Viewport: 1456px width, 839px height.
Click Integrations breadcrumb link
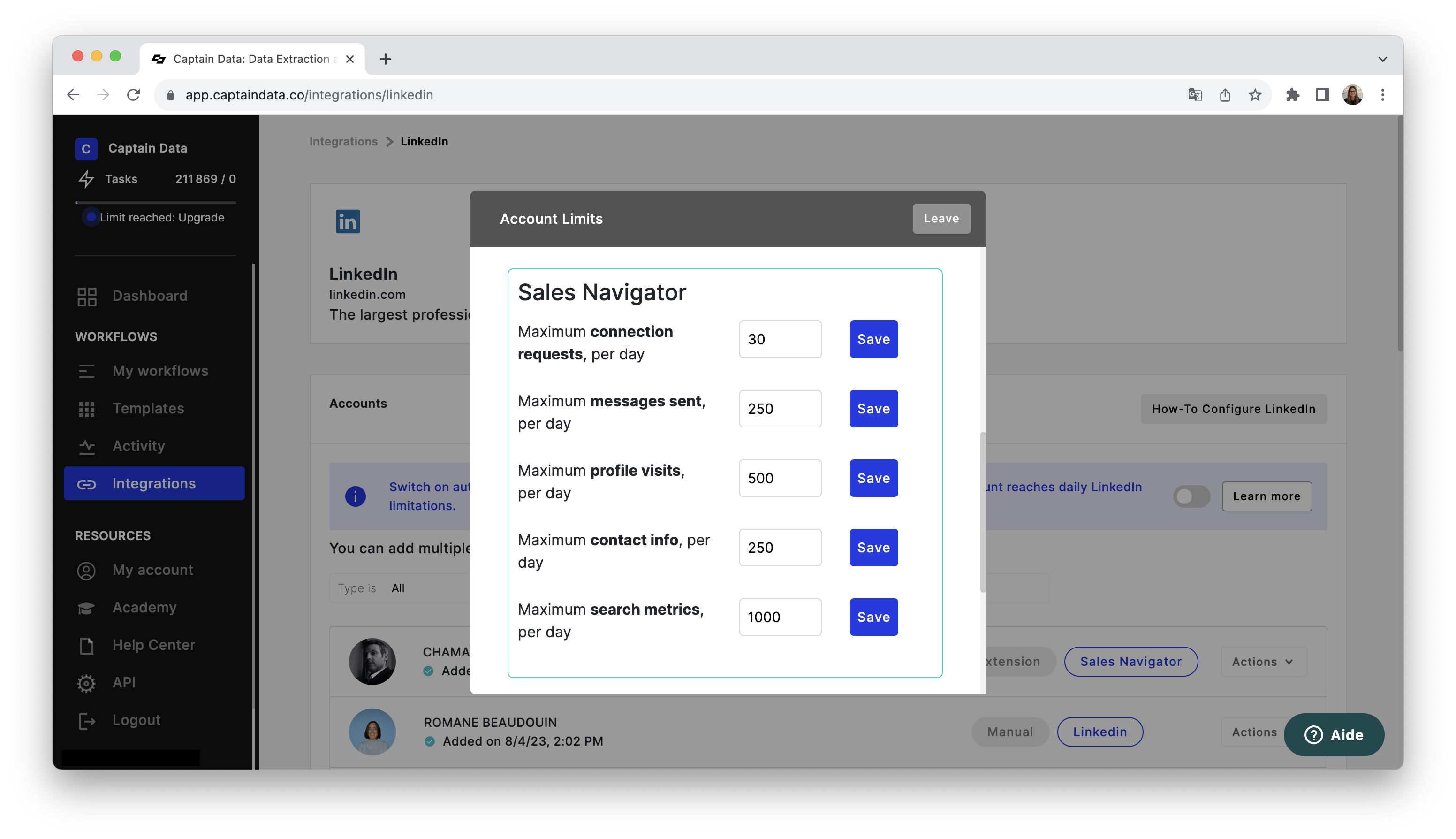point(343,141)
